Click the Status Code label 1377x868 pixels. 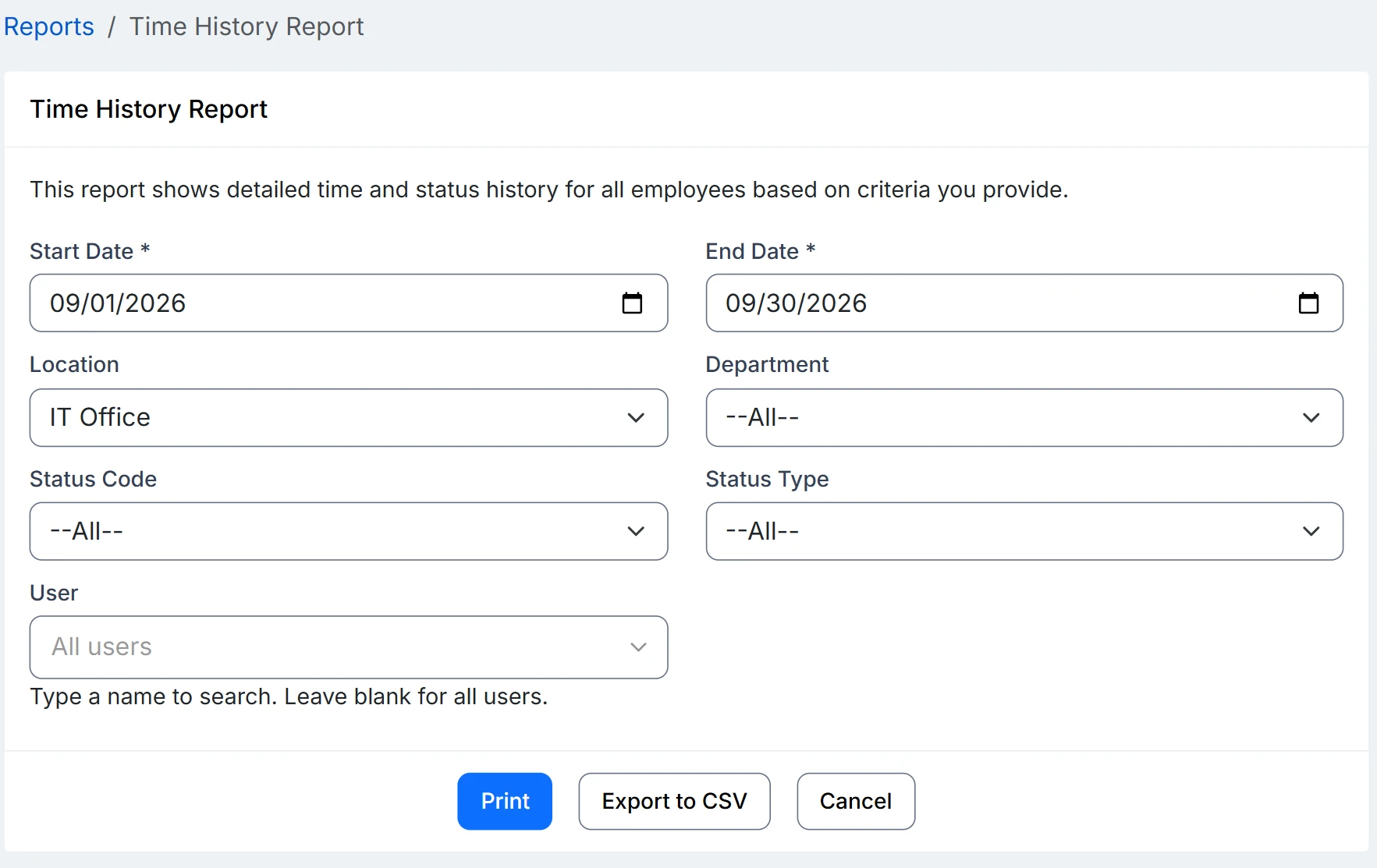[x=93, y=479]
